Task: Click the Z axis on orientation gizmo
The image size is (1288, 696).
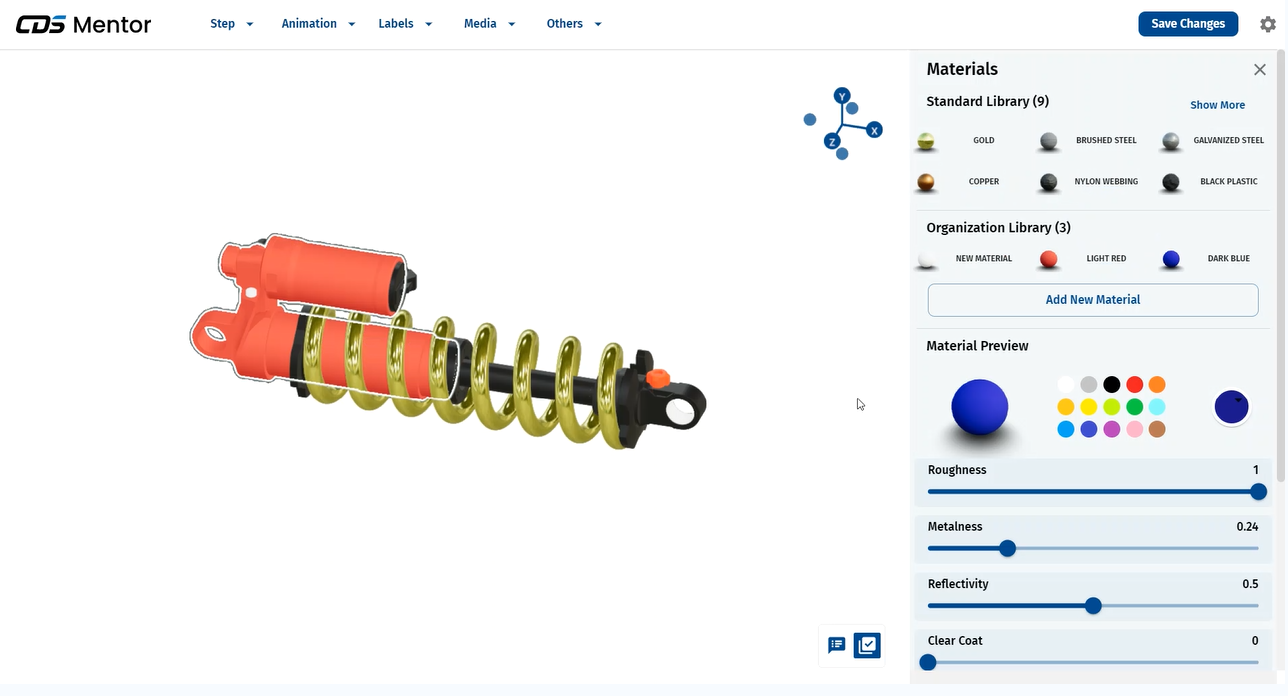Action: pyautogui.click(x=831, y=142)
